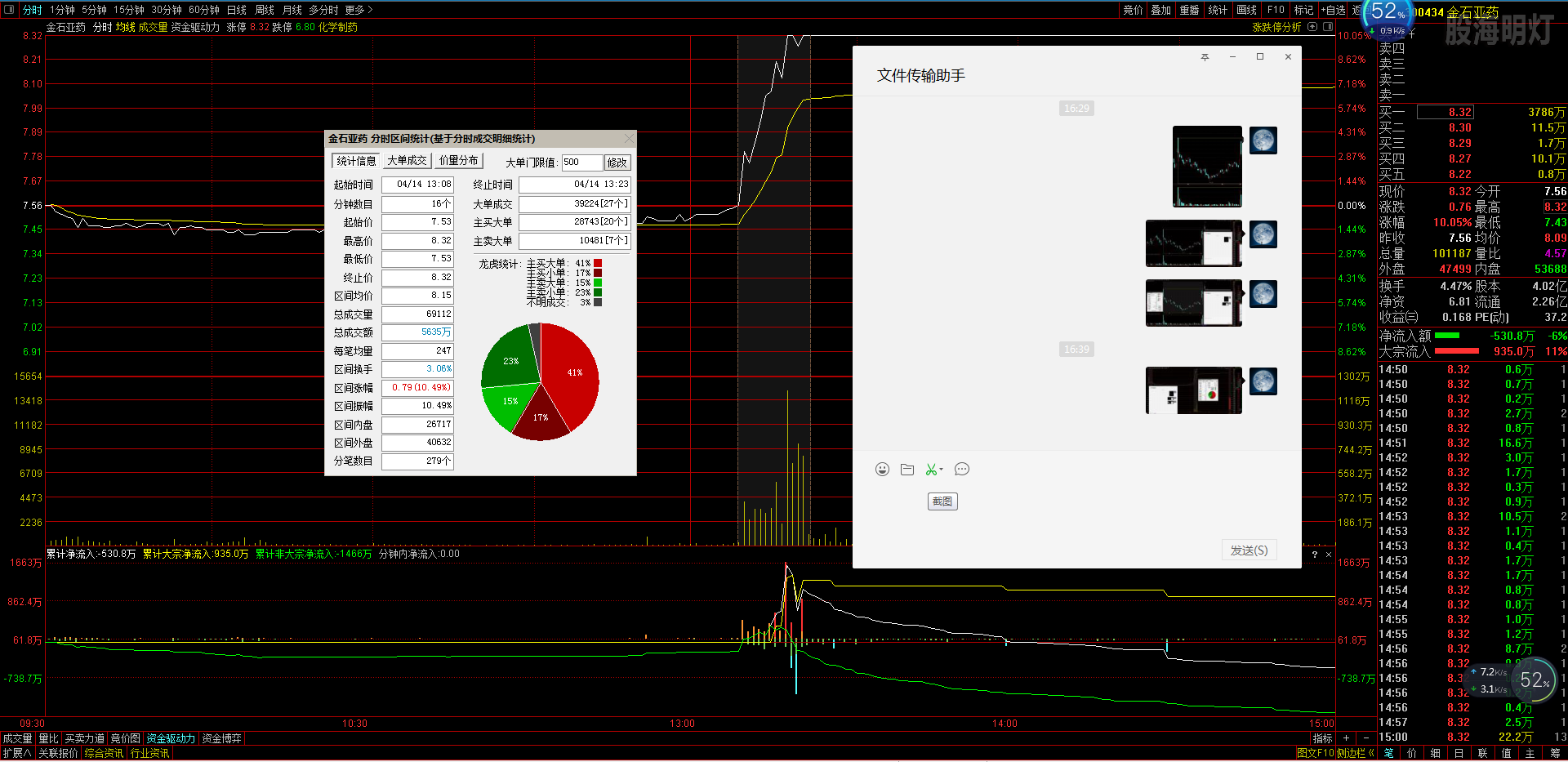Click the 指标 indicator button
1568x762 pixels.
(1322, 738)
